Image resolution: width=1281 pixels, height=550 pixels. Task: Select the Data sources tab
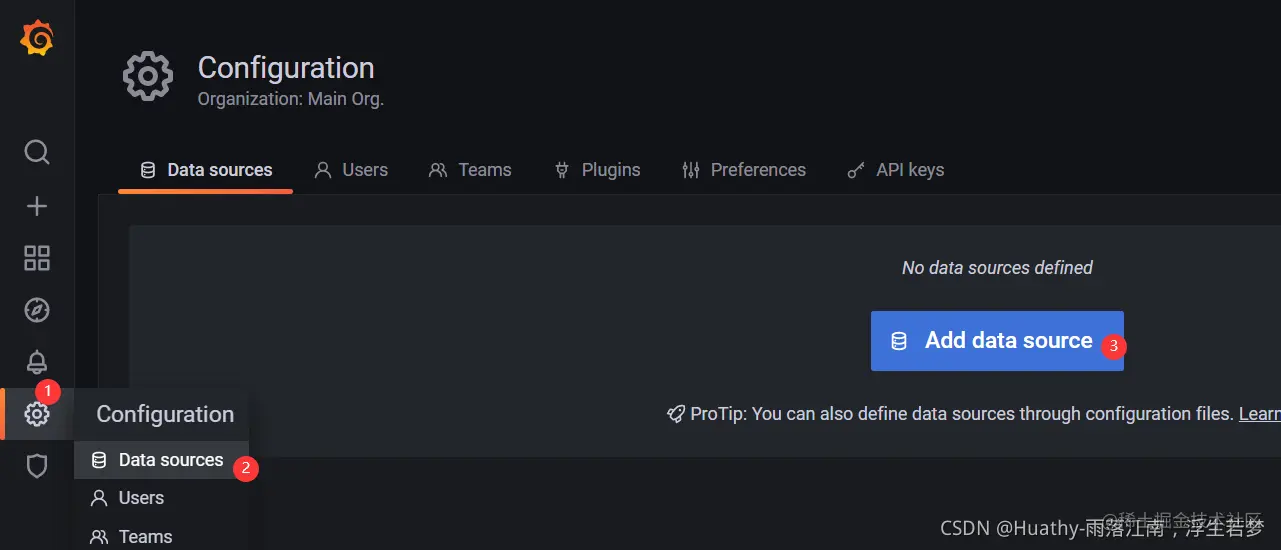206,170
